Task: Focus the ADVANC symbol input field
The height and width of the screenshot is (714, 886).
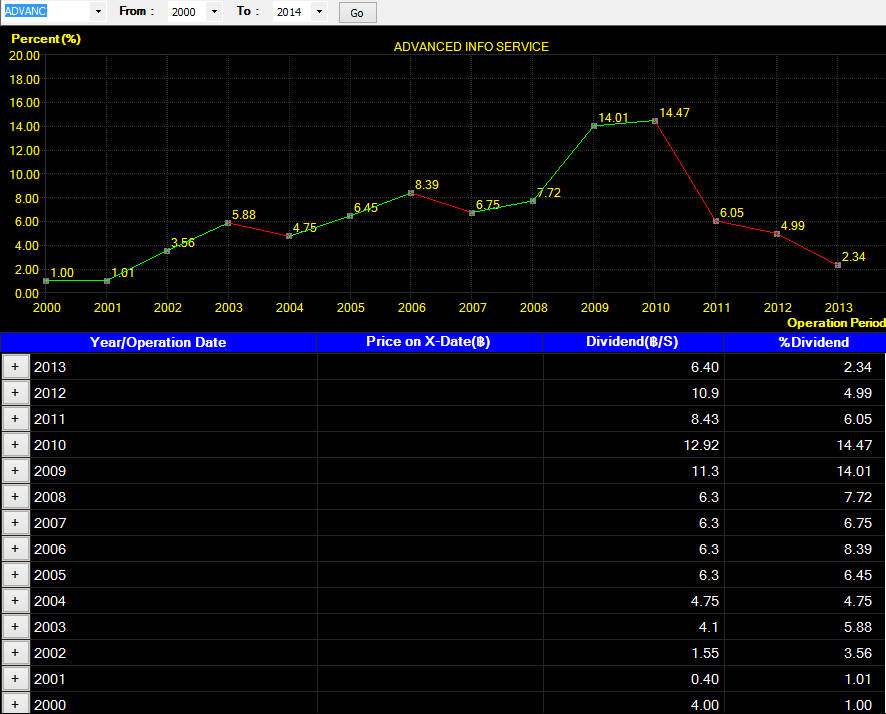Action: pos(46,11)
